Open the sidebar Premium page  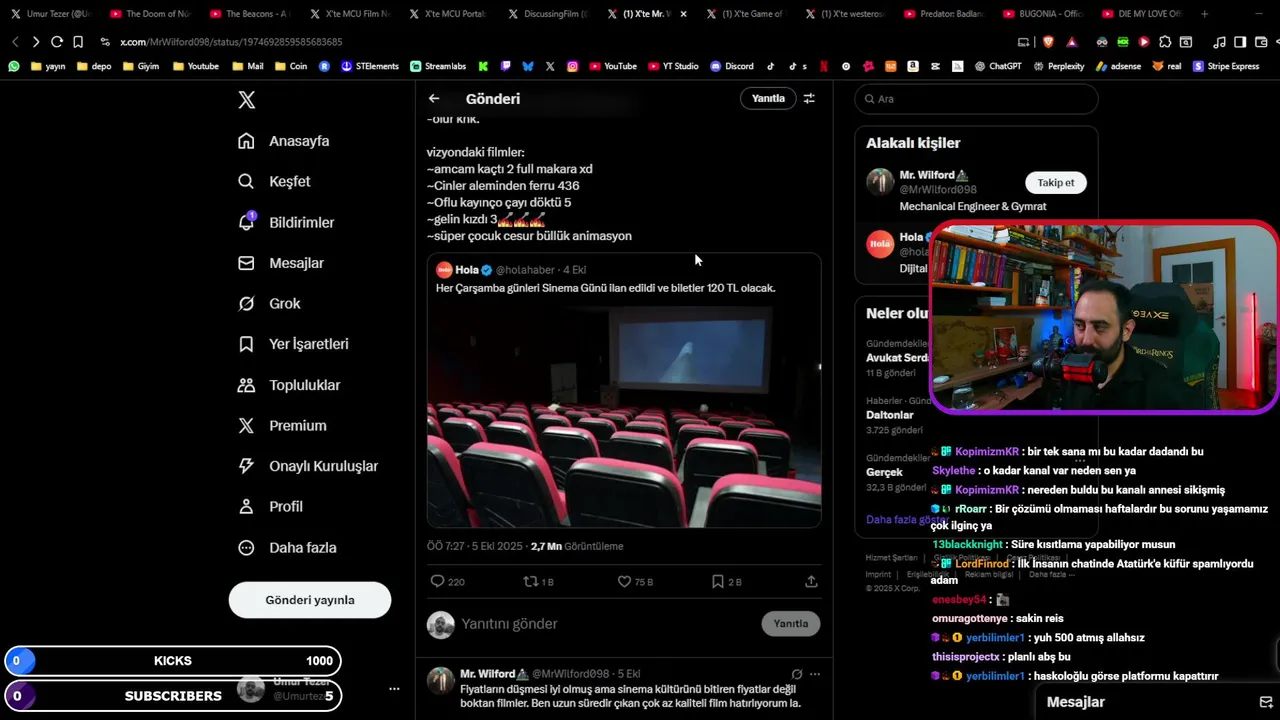282,425
